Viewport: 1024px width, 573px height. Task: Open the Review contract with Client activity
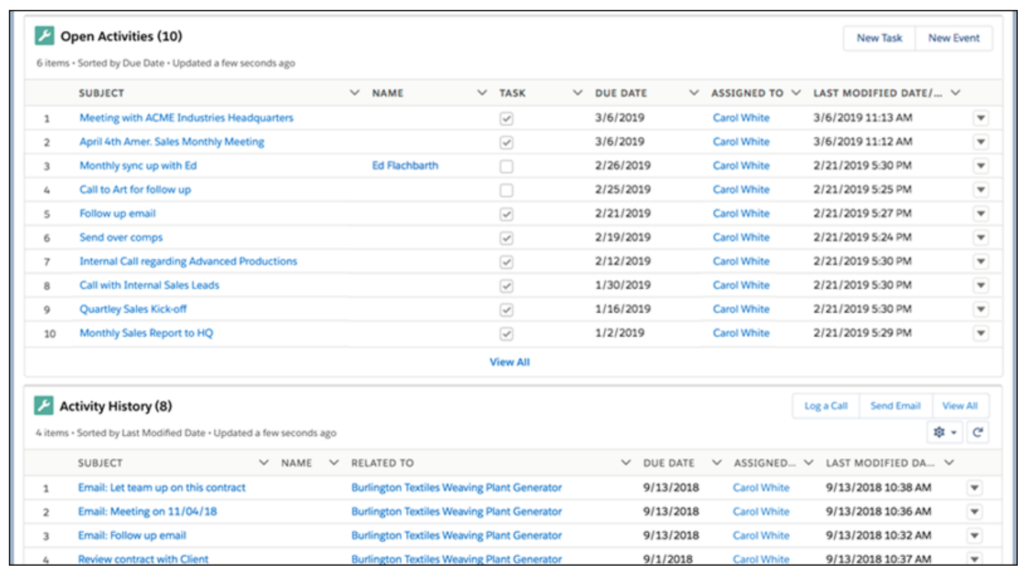pos(143,559)
